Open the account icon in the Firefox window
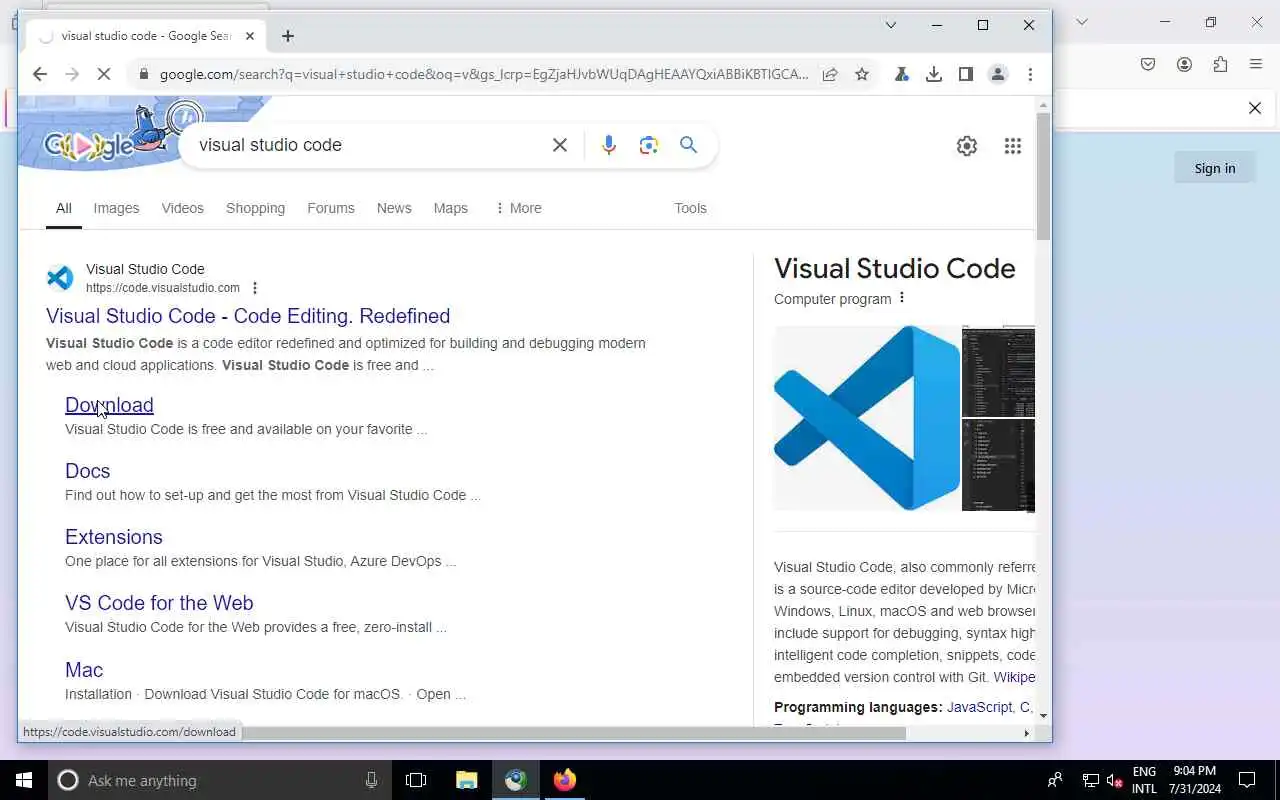Image resolution: width=1280 pixels, height=800 pixels. tap(1184, 64)
